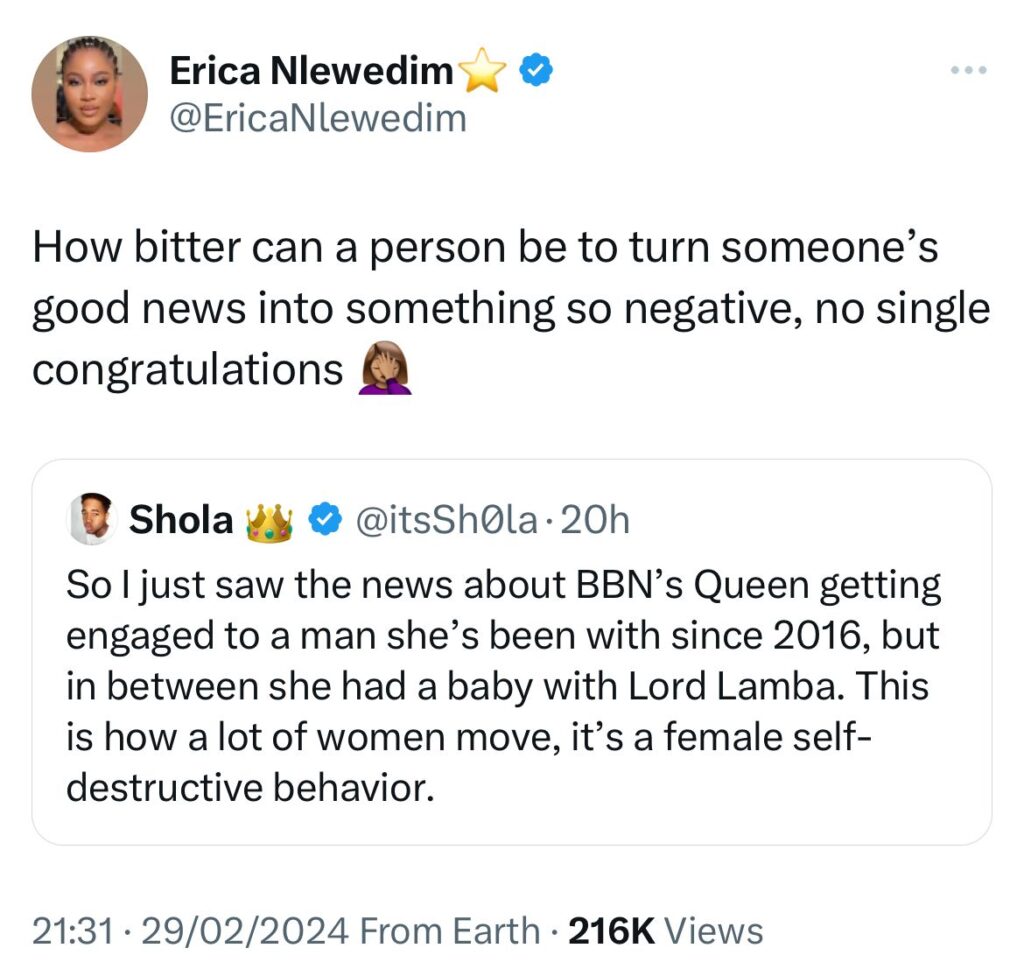
Task: Open the Erica Nlewedim display name
Action: [311, 71]
